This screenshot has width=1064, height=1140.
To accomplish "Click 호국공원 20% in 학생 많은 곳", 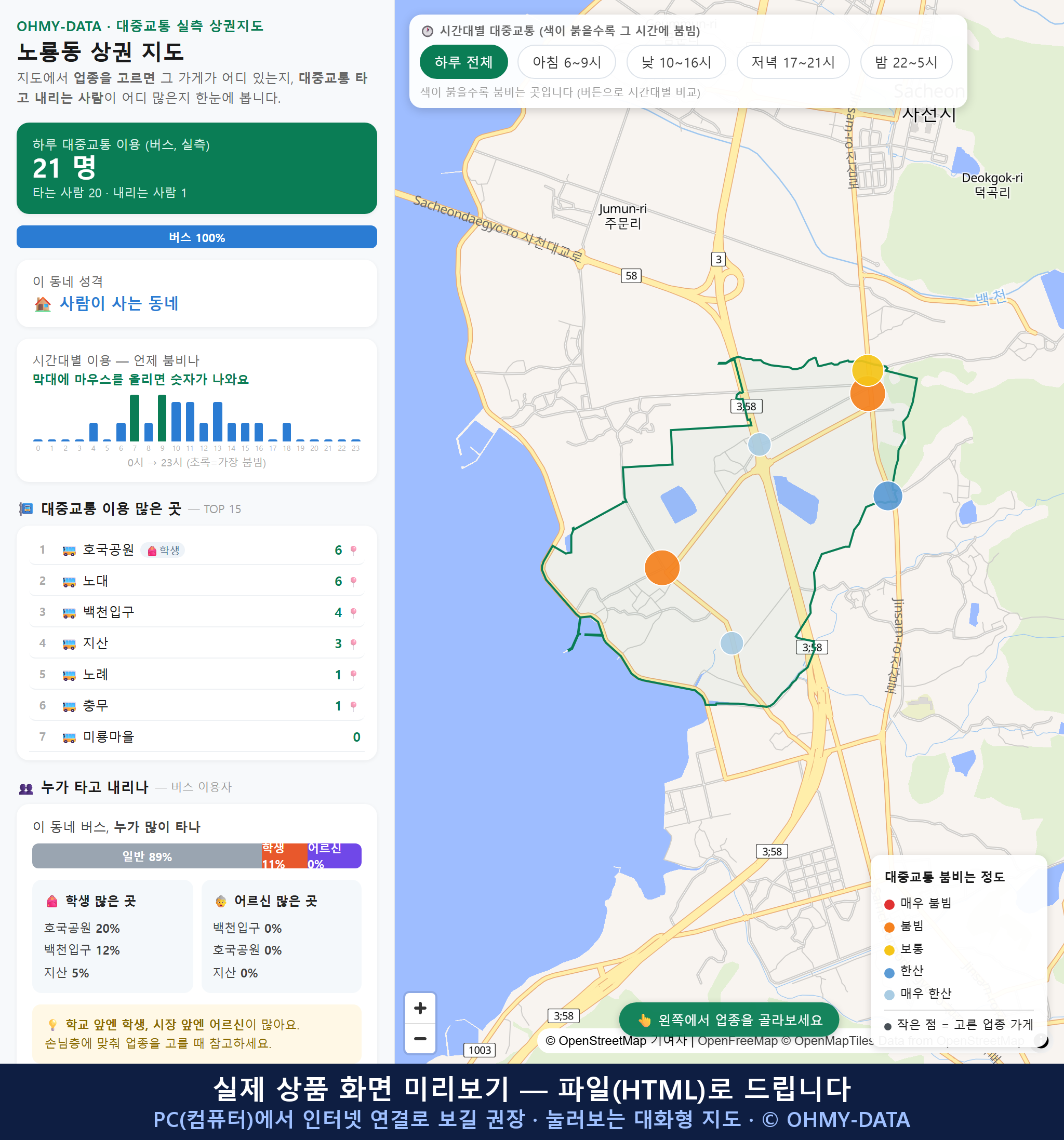I will click(x=82, y=928).
